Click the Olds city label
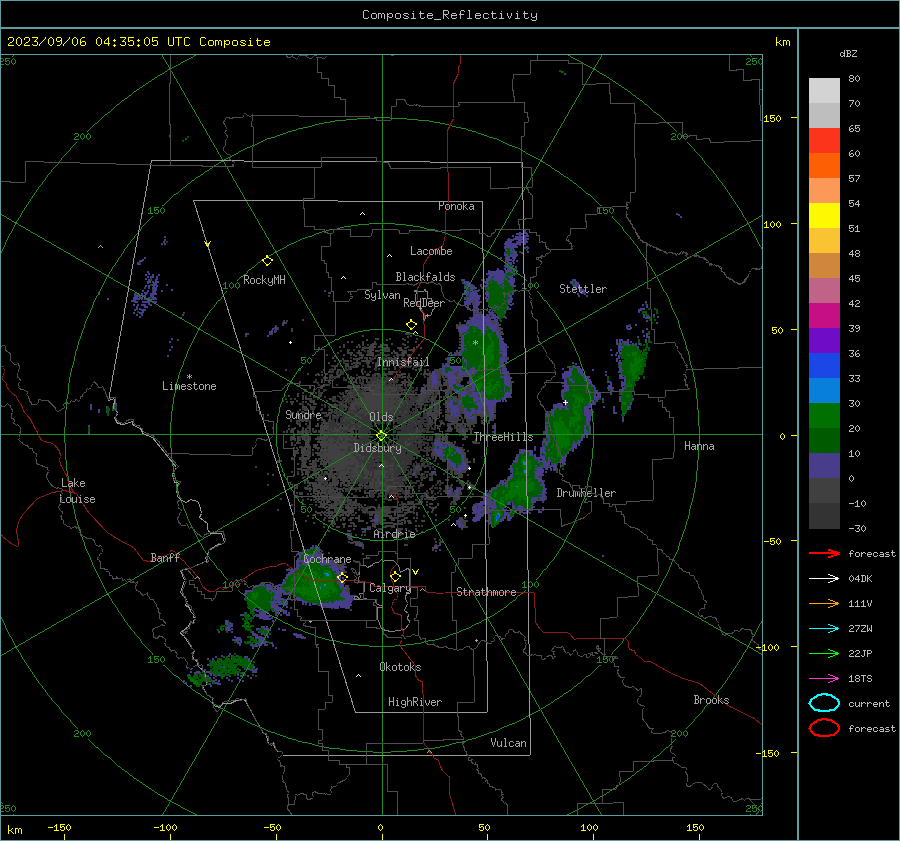Image resolution: width=900 pixels, height=841 pixels. coord(381,417)
